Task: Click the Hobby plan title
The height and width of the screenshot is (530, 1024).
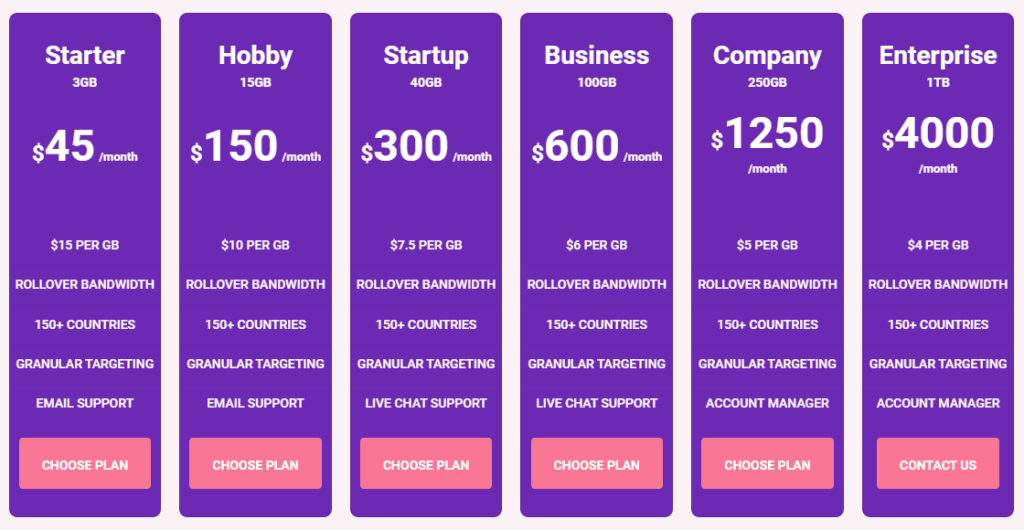Action: tap(255, 55)
